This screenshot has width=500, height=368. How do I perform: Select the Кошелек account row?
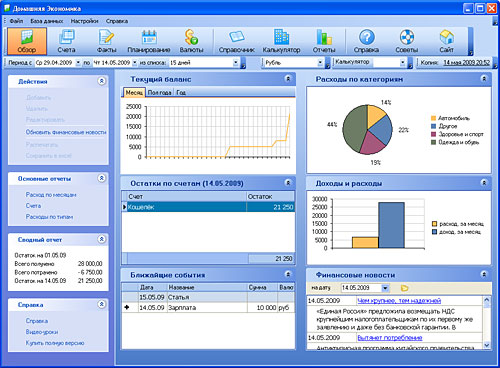[x=208, y=207]
